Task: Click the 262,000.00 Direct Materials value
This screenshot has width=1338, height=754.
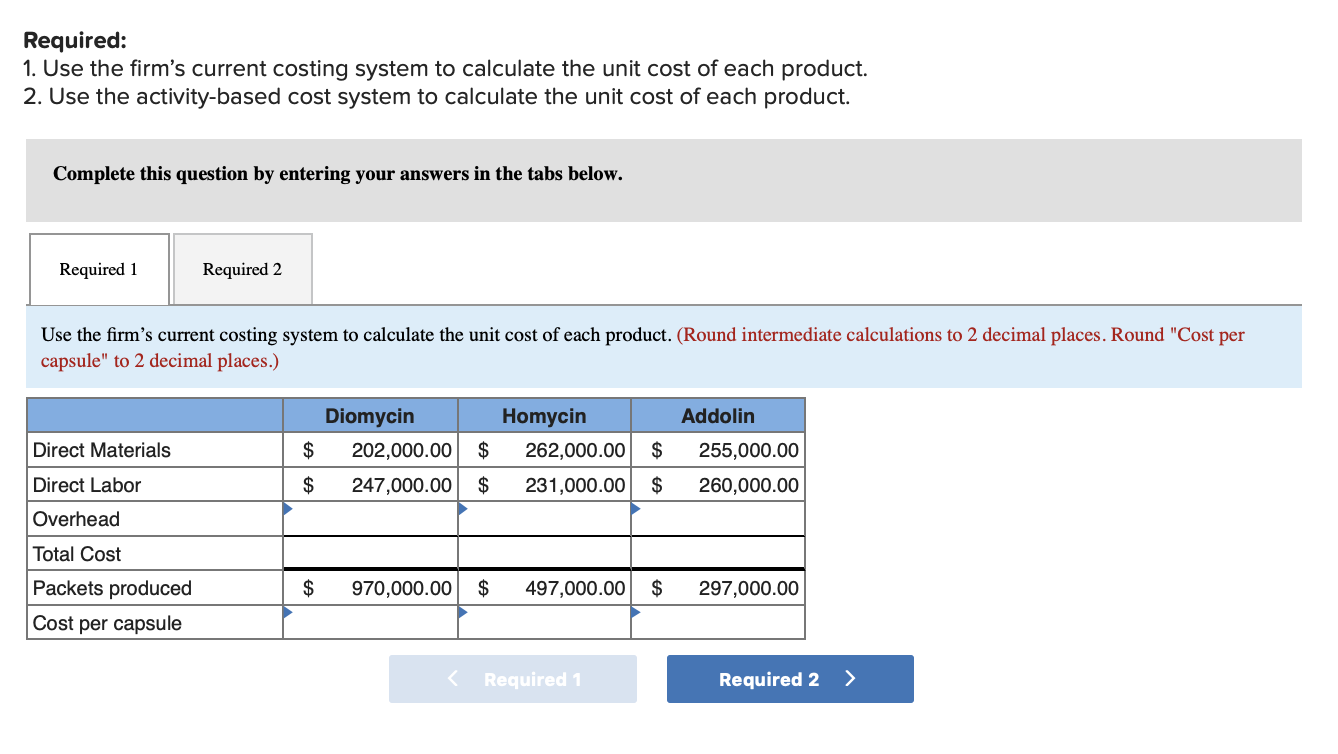Action: tap(576, 450)
